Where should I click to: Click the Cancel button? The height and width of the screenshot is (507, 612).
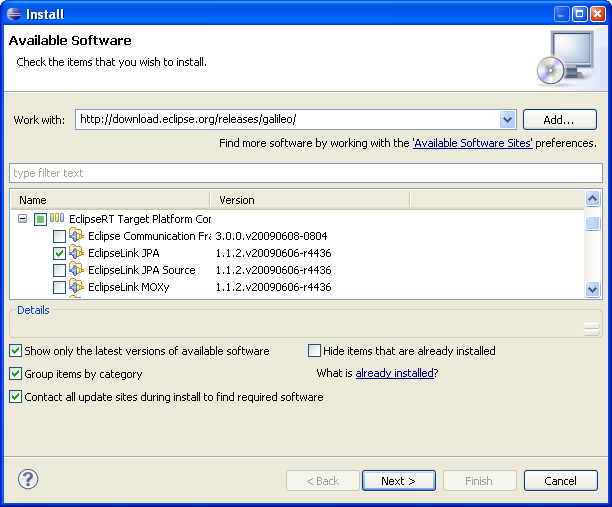click(560, 480)
